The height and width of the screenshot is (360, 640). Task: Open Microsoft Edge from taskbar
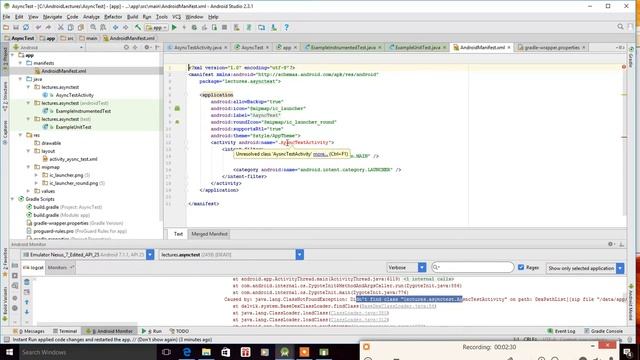point(187,352)
